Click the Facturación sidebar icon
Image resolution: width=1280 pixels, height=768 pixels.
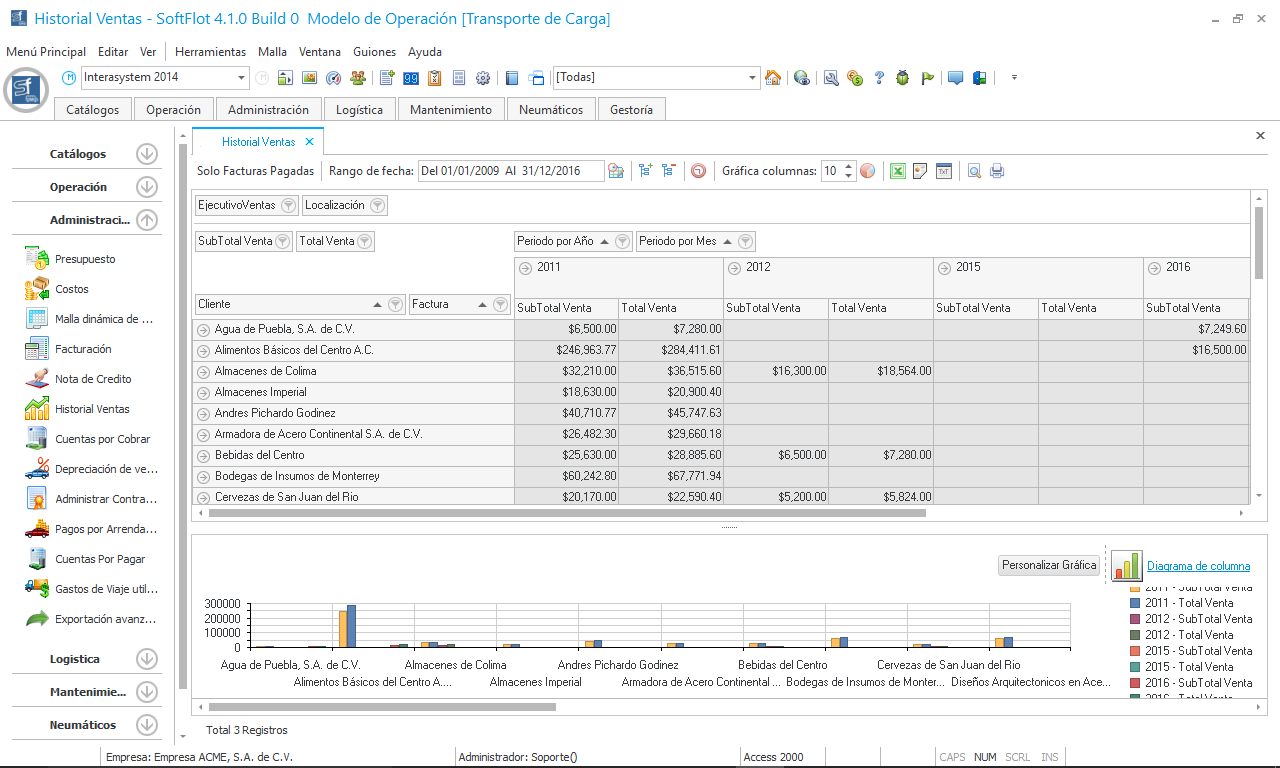tap(38, 349)
